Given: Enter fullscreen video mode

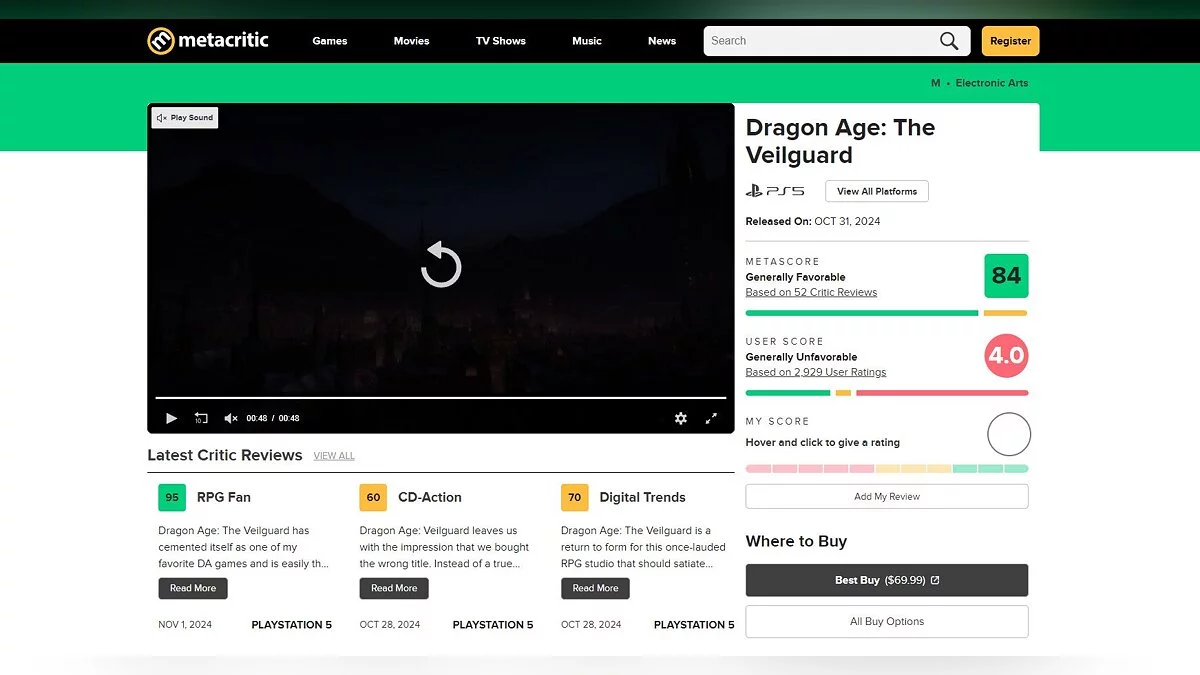Looking at the screenshot, I should (x=712, y=418).
